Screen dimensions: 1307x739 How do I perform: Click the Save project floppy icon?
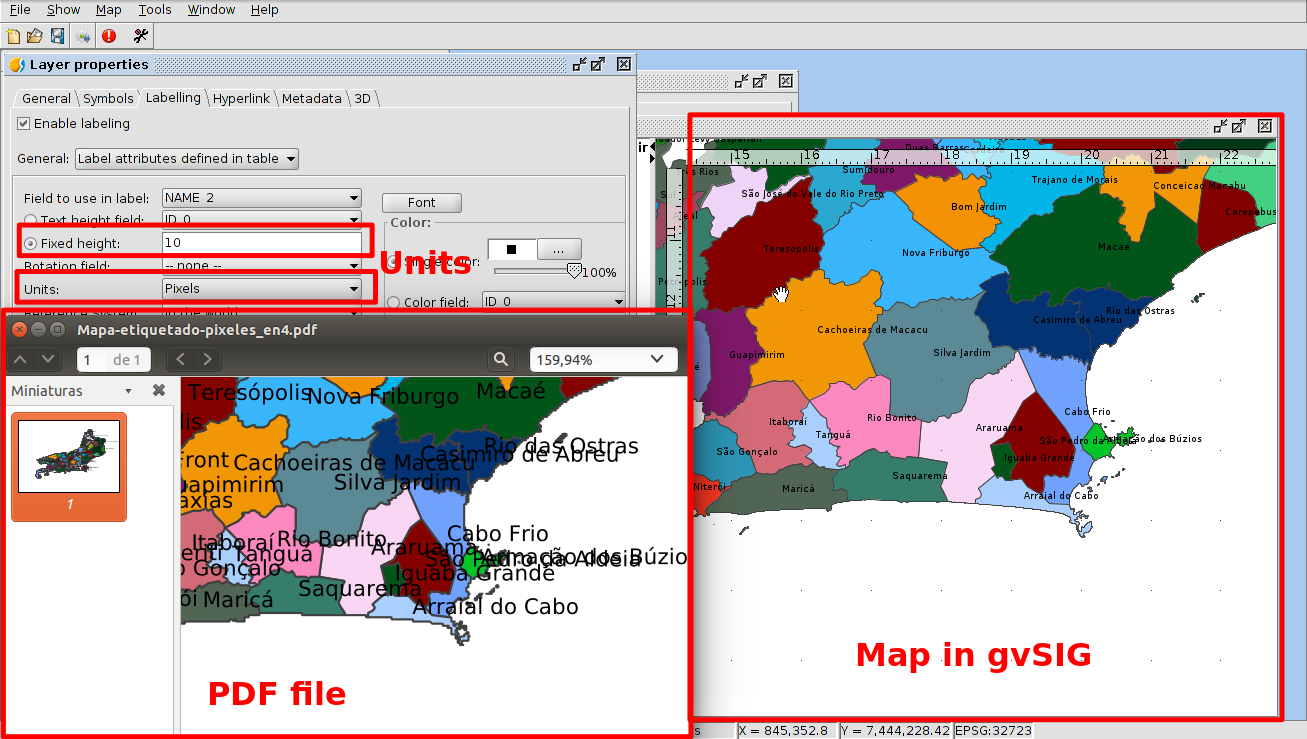(x=57, y=36)
